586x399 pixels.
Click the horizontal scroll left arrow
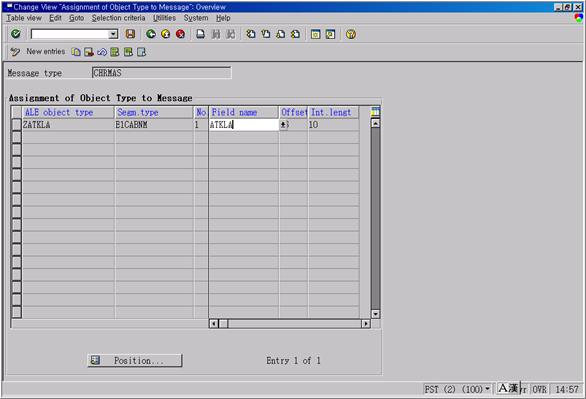pos(213,324)
